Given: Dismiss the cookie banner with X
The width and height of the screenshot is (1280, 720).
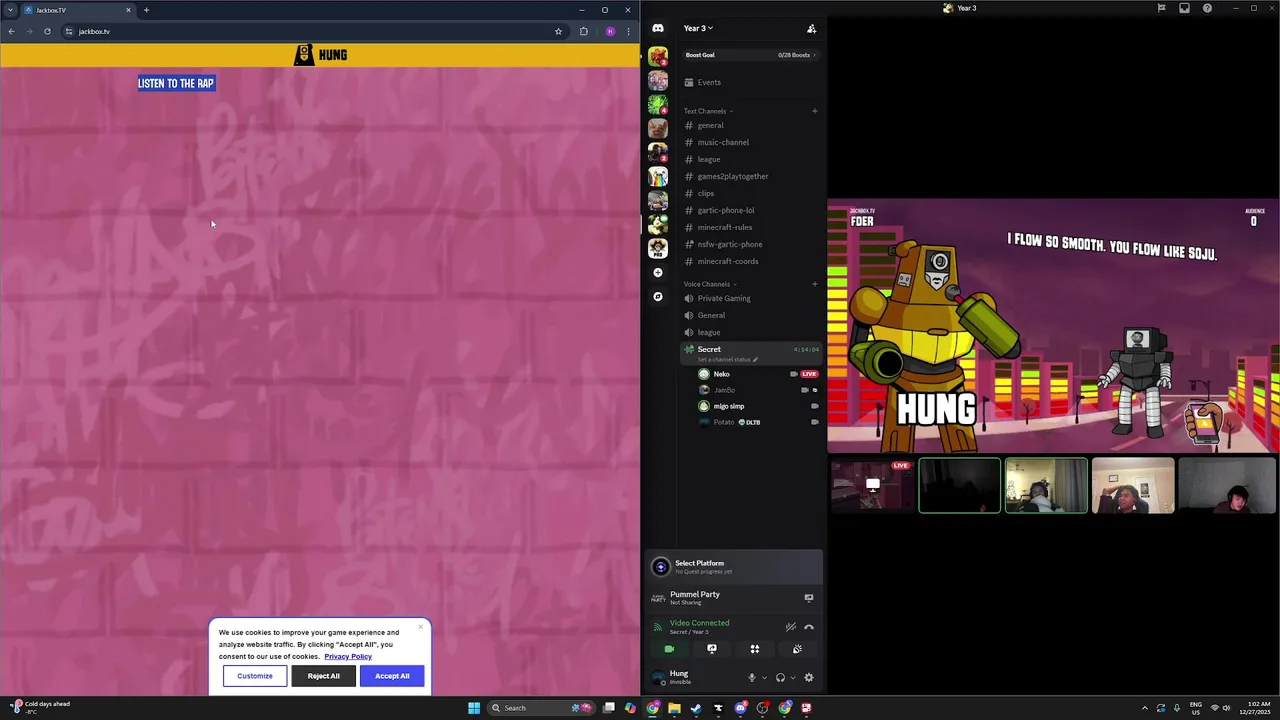Looking at the screenshot, I should pyautogui.click(x=421, y=627).
